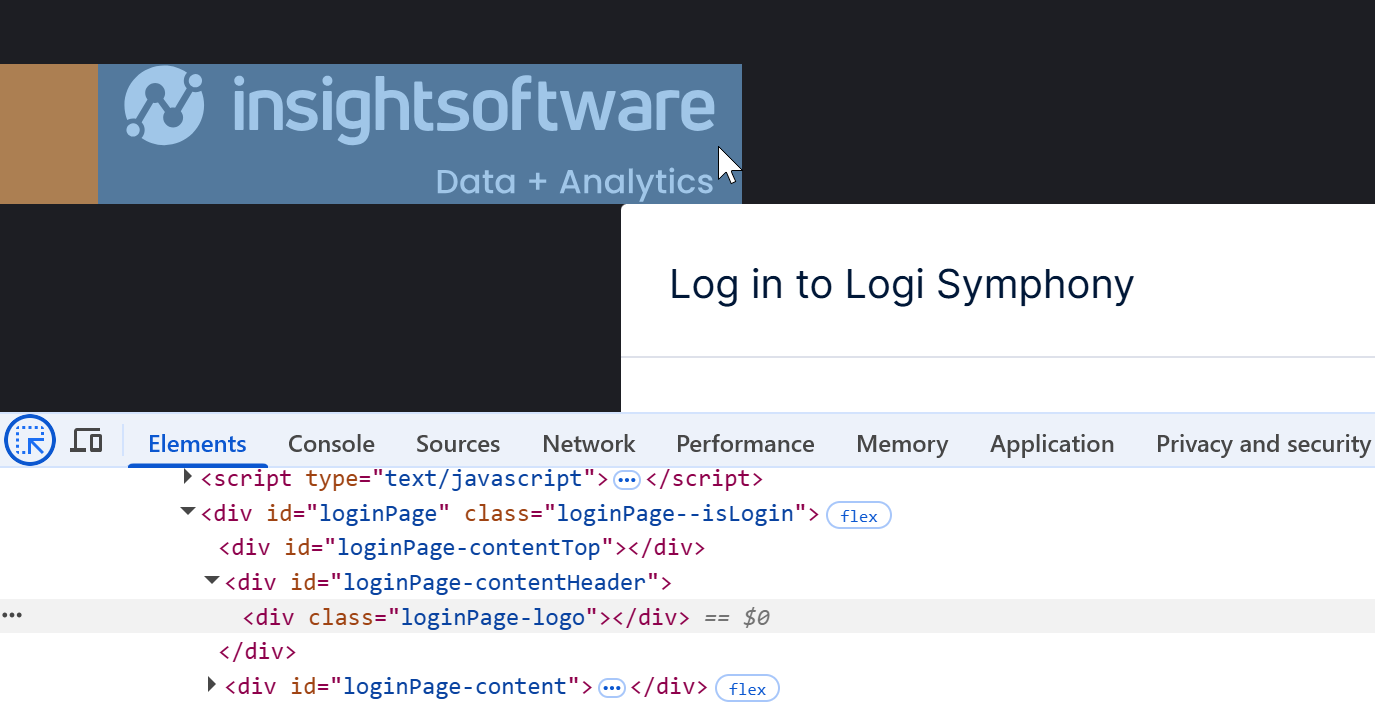Open Privacy and security panel
Image resolution: width=1375 pixels, height=712 pixels.
(x=1262, y=443)
